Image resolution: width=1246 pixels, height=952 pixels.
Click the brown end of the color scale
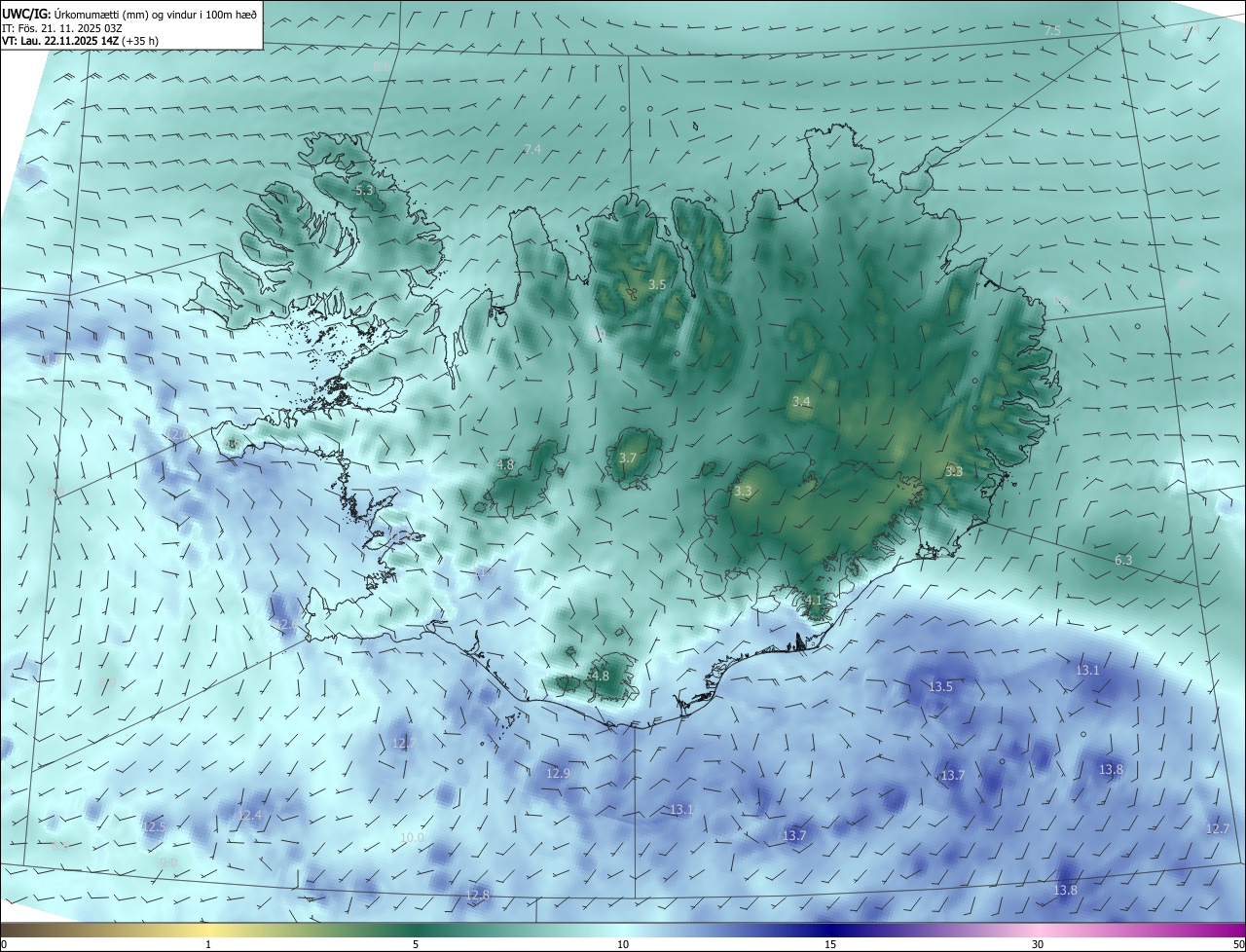(10, 930)
